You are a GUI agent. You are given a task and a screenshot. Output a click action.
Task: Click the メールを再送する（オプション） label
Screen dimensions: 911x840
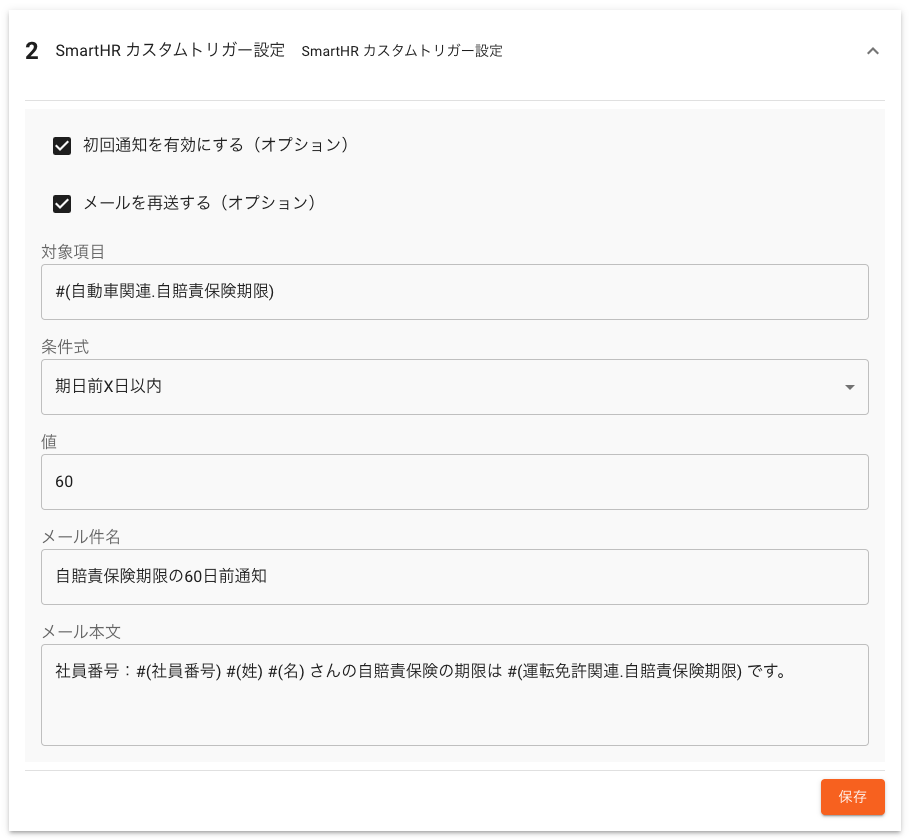(x=199, y=203)
